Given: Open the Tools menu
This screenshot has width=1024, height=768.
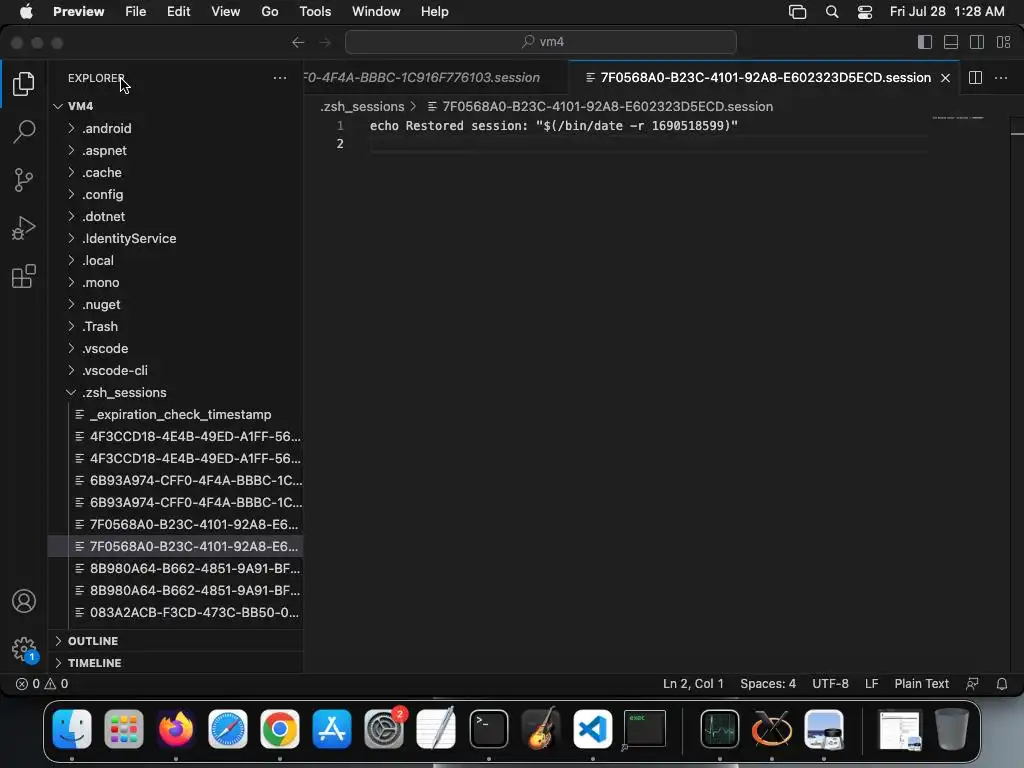Looking at the screenshot, I should (315, 12).
